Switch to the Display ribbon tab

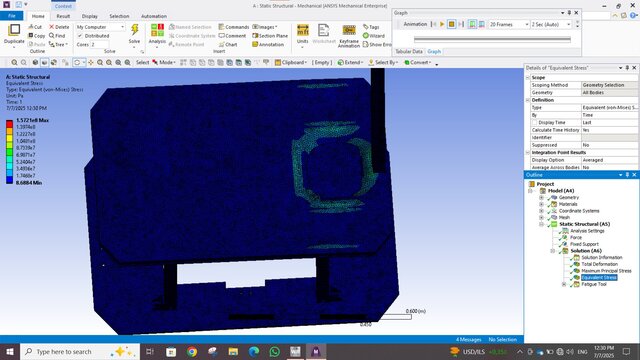90,16
